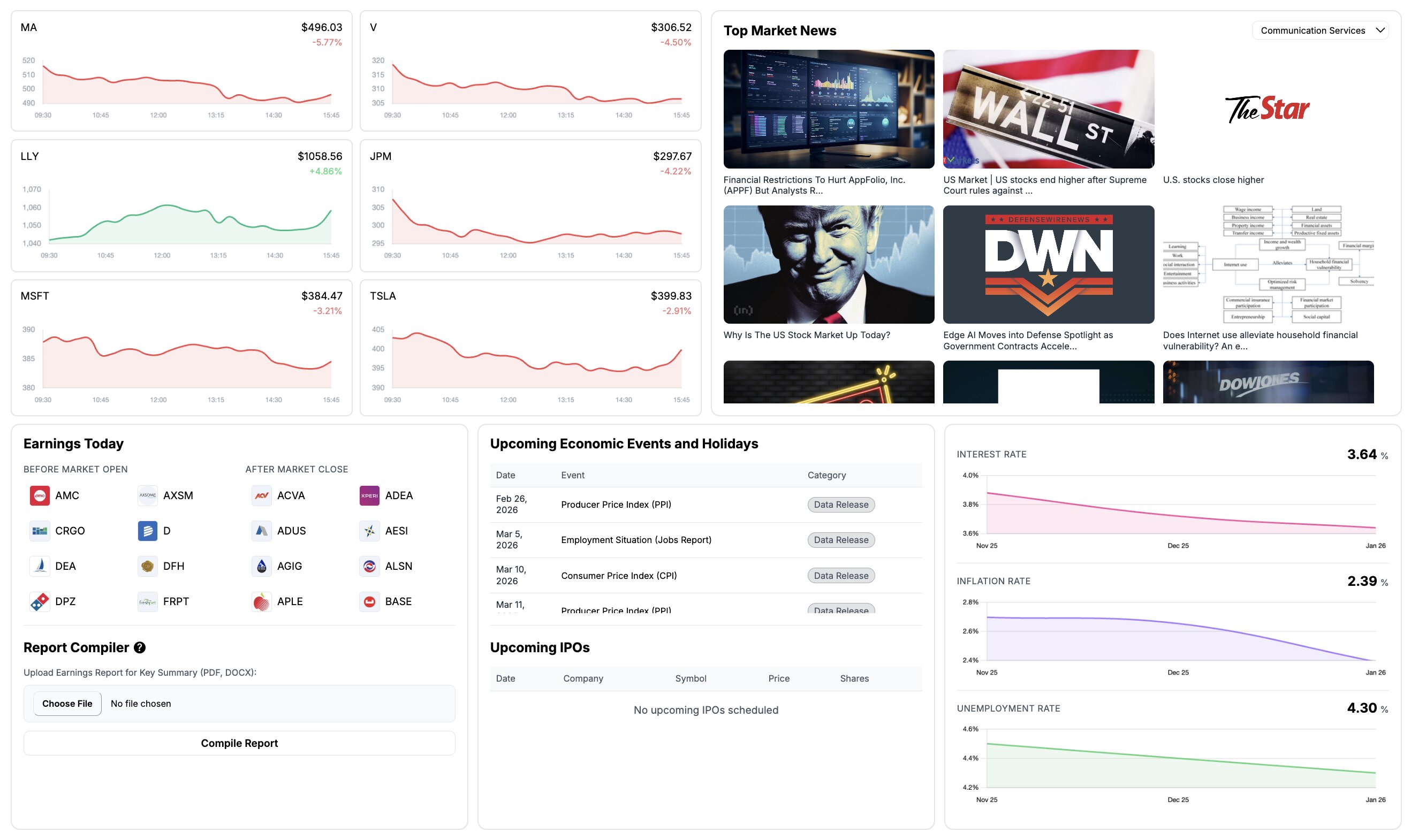This screenshot has height=840, width=1411.
Task: Click the ALSN logo icon
Action: click(369, 567)
